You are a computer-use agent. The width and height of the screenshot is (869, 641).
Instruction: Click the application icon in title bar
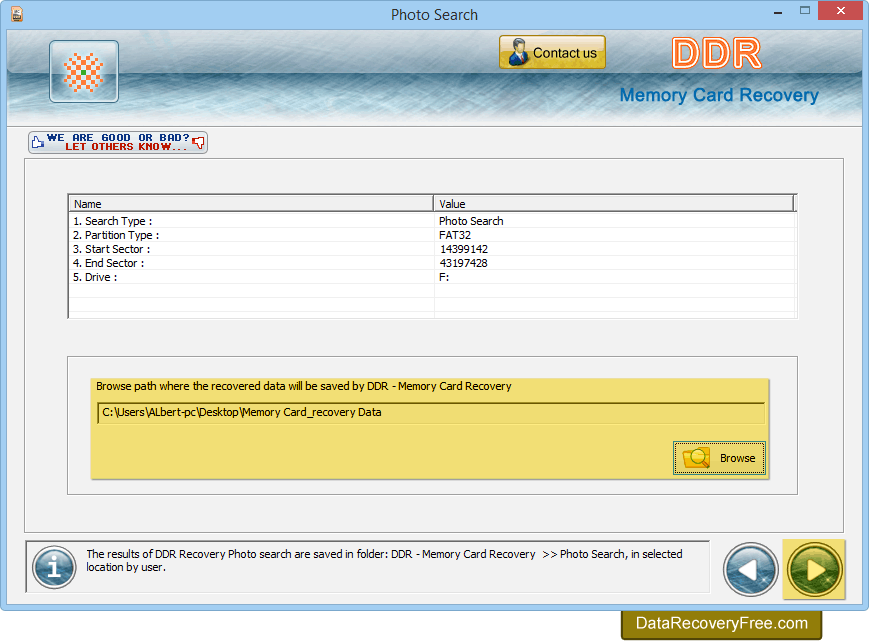point(17,14)
